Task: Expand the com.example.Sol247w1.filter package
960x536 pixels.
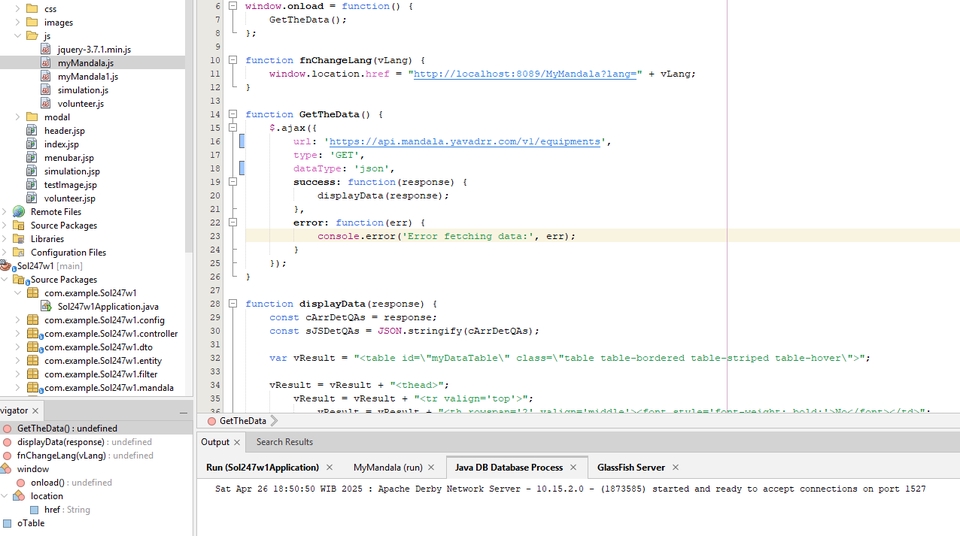Action: (18, 374)
